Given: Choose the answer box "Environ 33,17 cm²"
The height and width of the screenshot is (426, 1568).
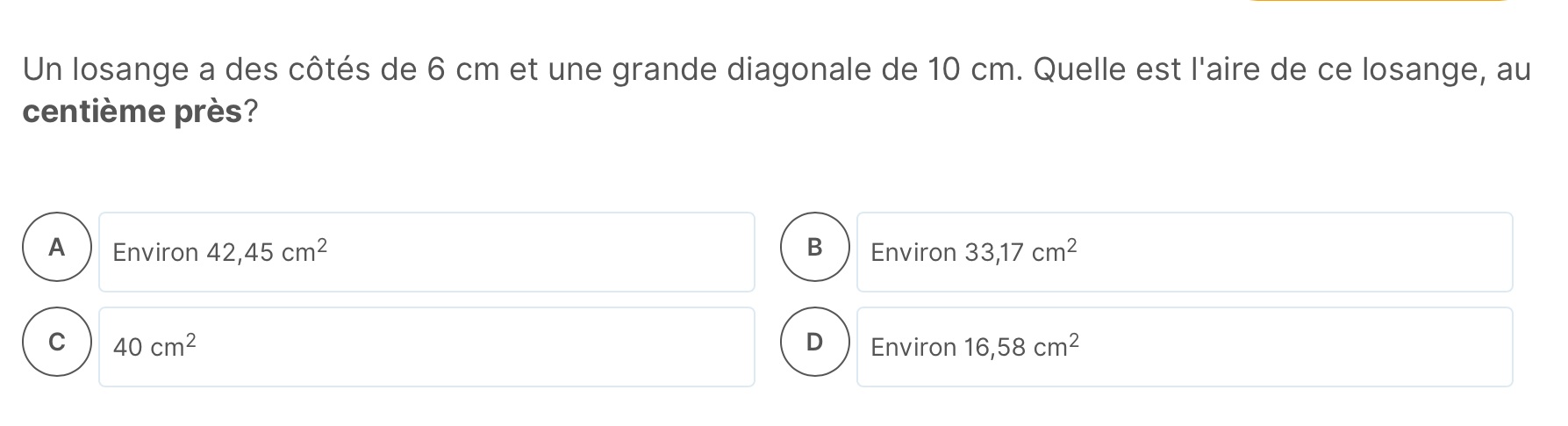Looking at the screenshot, I should [1185, 252].
